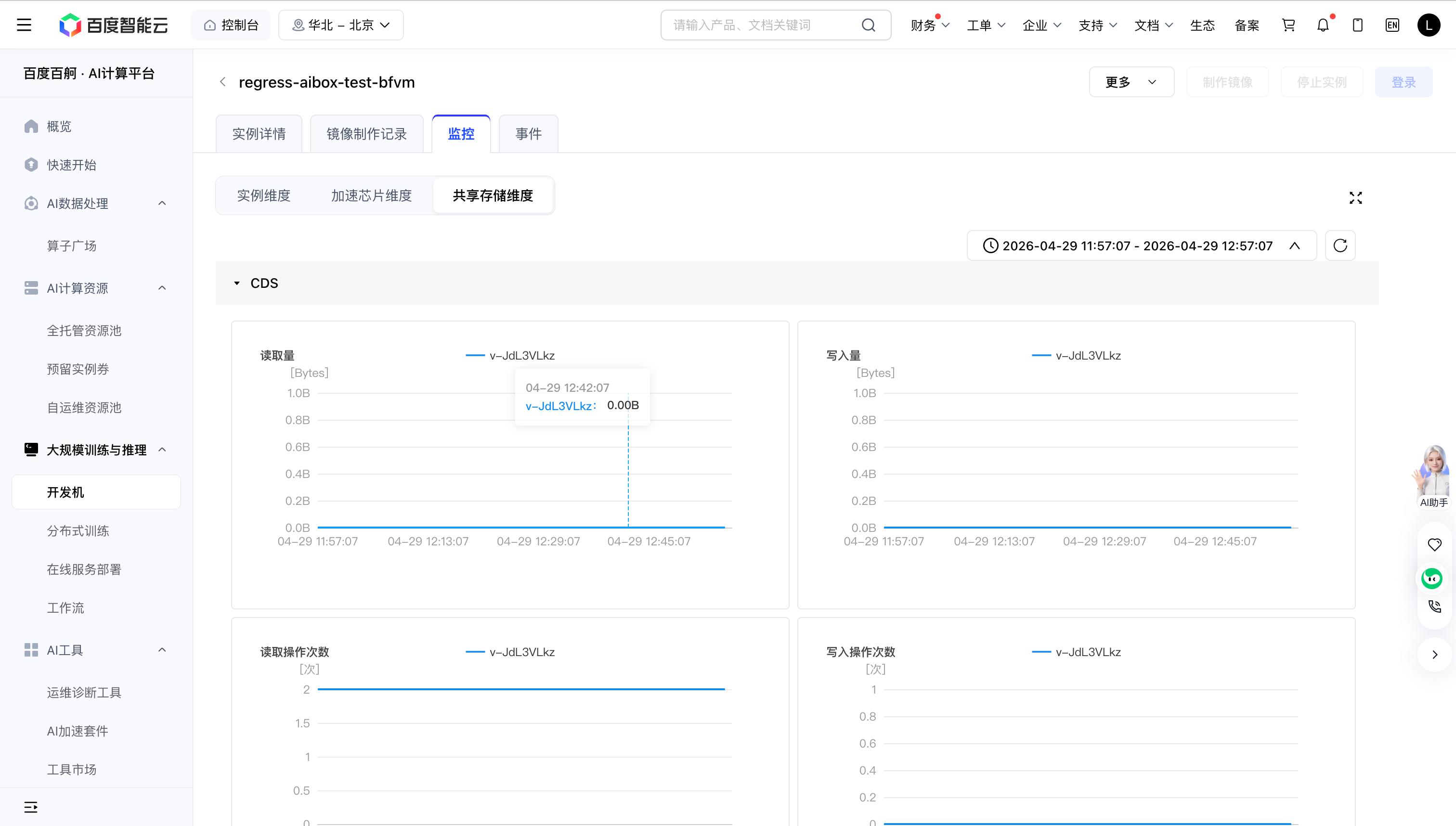This screenshot has height=826, width=1456.
Task: Open the AI助手 assistant avatar
Action: tap(1432, 477)
